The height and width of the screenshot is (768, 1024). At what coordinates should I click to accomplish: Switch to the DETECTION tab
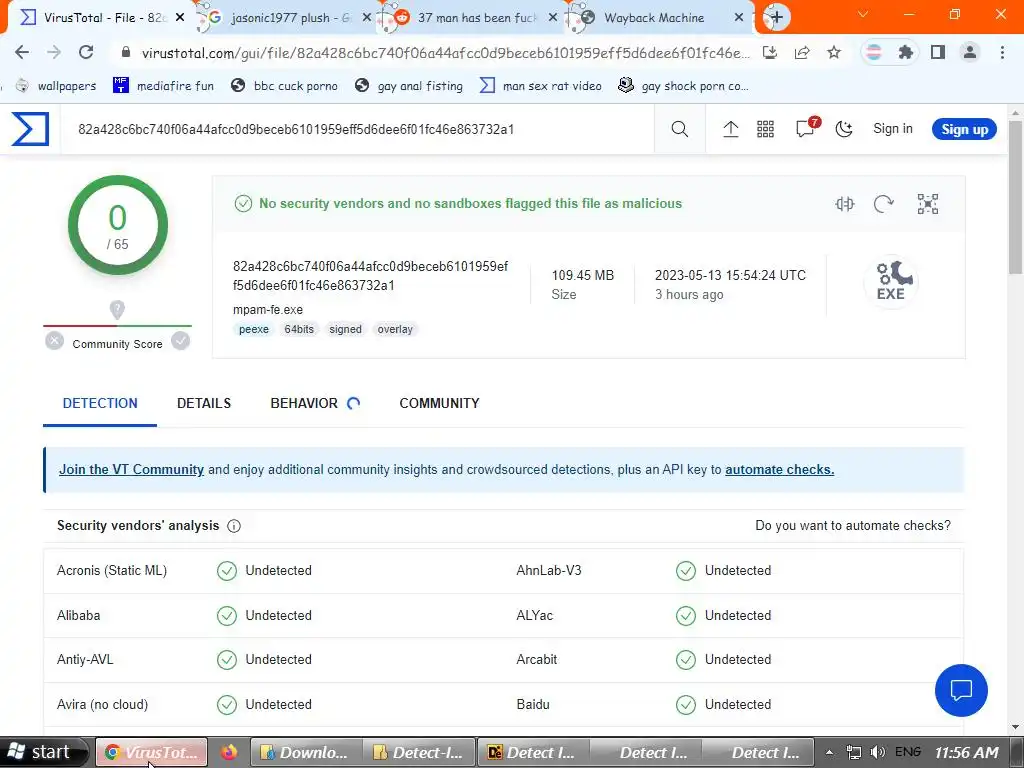click(100, 403)
